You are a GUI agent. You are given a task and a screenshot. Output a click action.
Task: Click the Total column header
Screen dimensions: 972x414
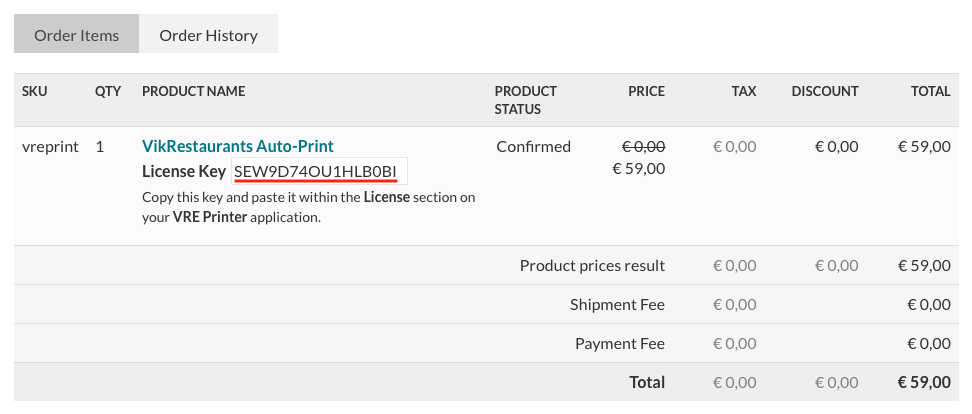[930, 91]
